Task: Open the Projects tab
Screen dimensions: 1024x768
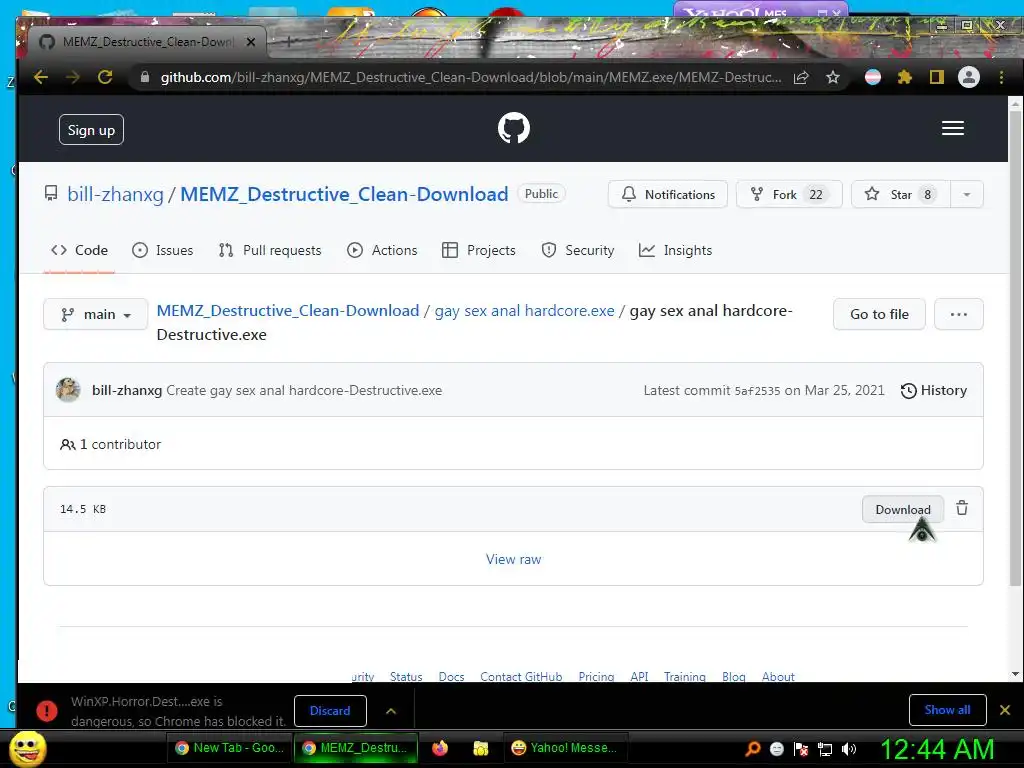Action: [479, 250]
